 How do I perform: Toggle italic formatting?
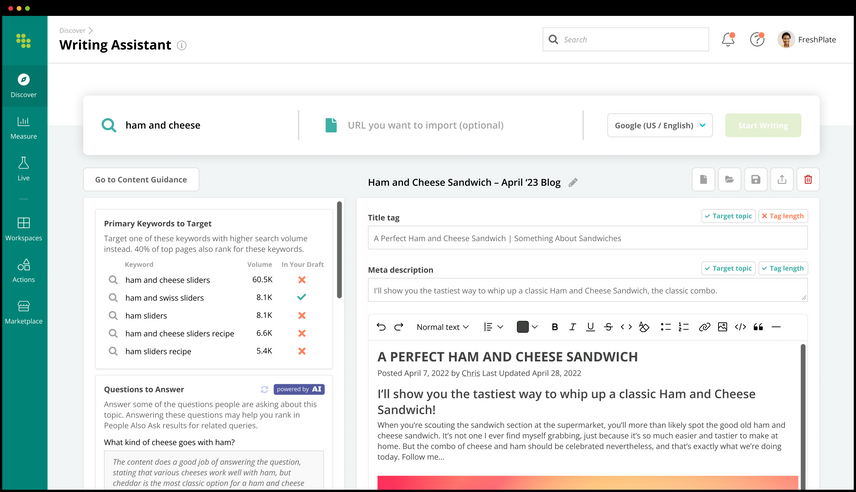click(572, 327)
